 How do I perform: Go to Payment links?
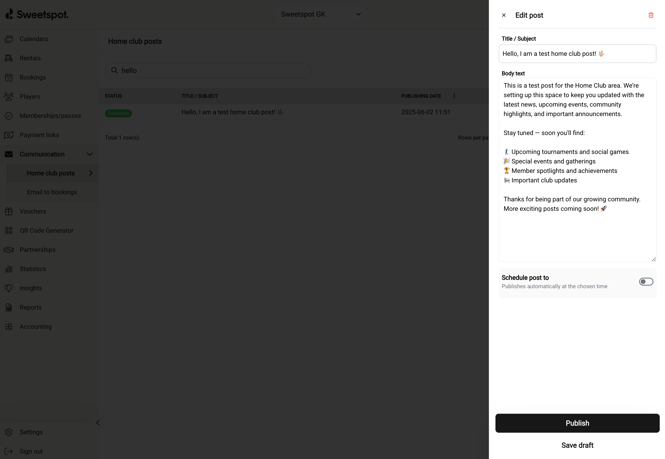point(39,135)
